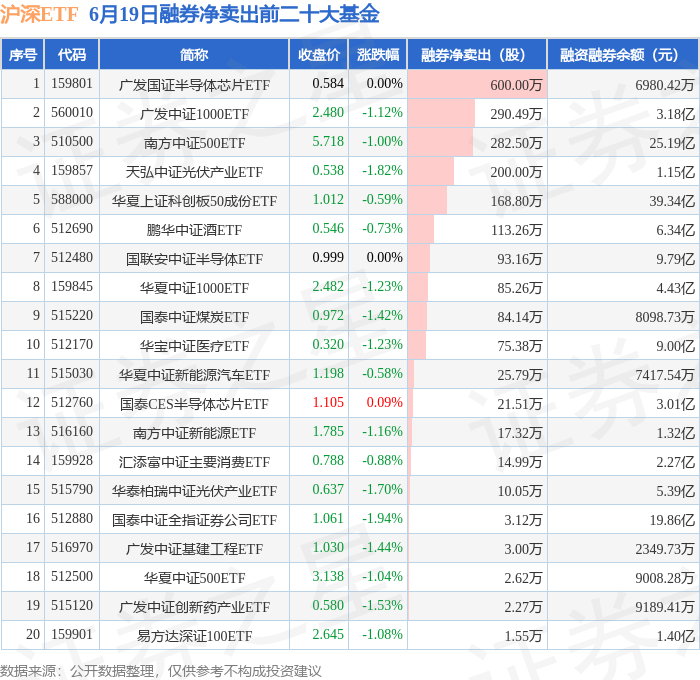Image resolution: width=700 pixels, height=680 pixels.
Task: Select the fund name 国联安中证半导体ETF
Action: [194, 259]
